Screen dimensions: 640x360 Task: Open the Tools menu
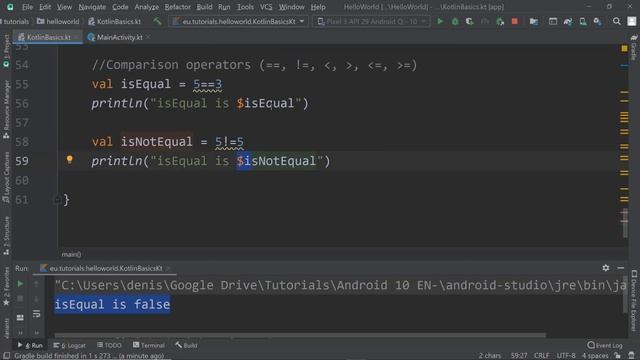point(245,7)
